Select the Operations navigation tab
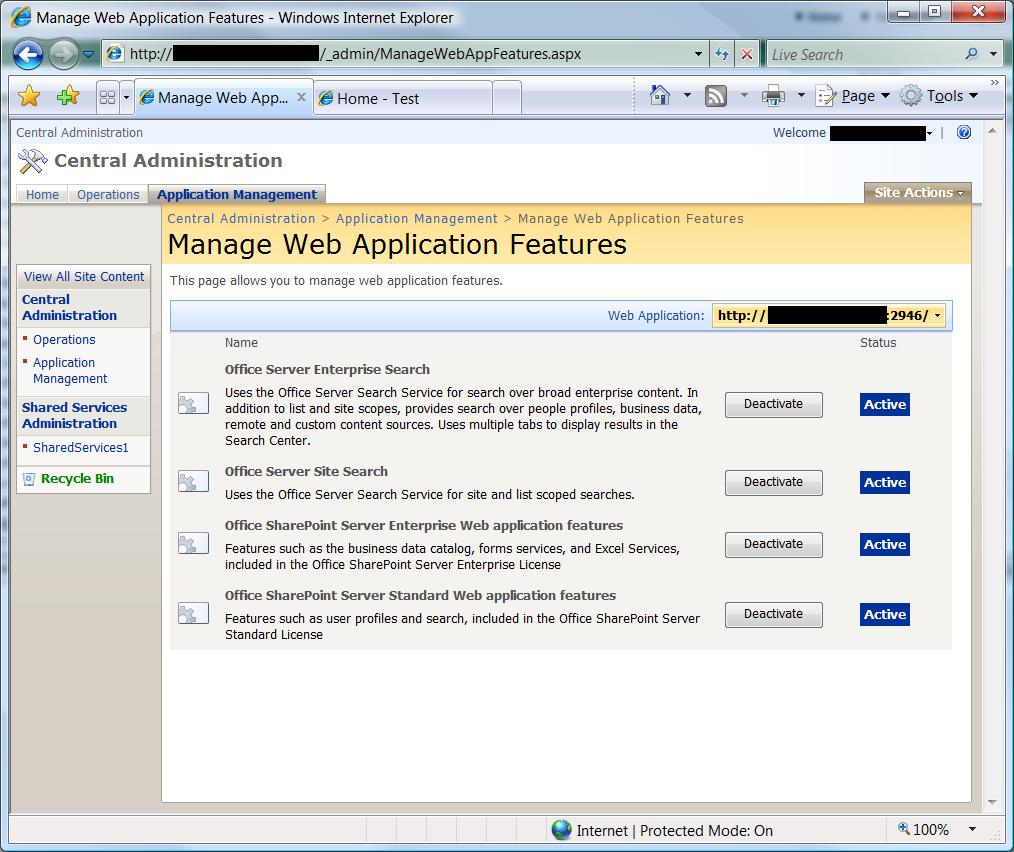 coord(108,194)
